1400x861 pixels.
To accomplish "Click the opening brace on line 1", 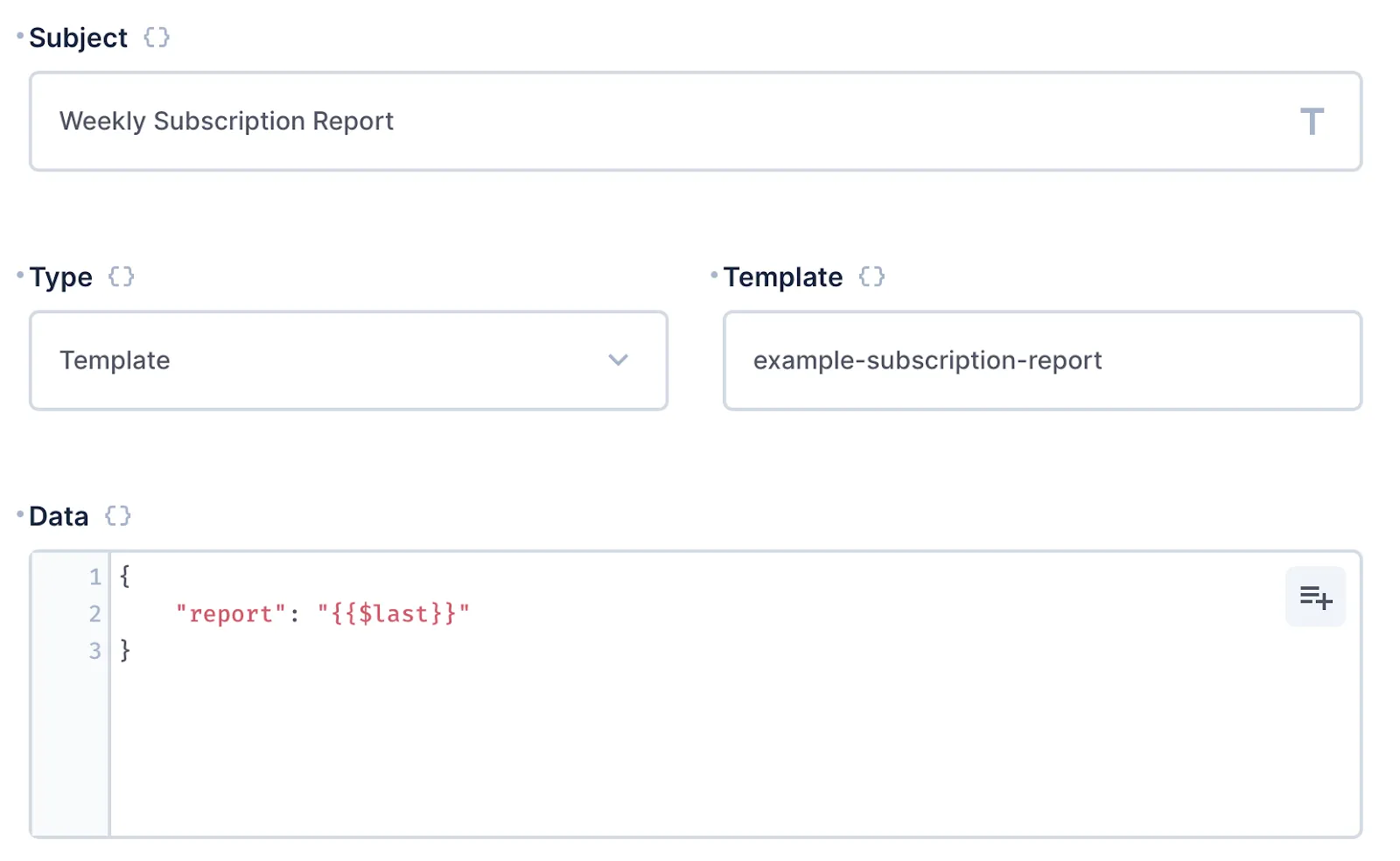I will tap(125, 577).
